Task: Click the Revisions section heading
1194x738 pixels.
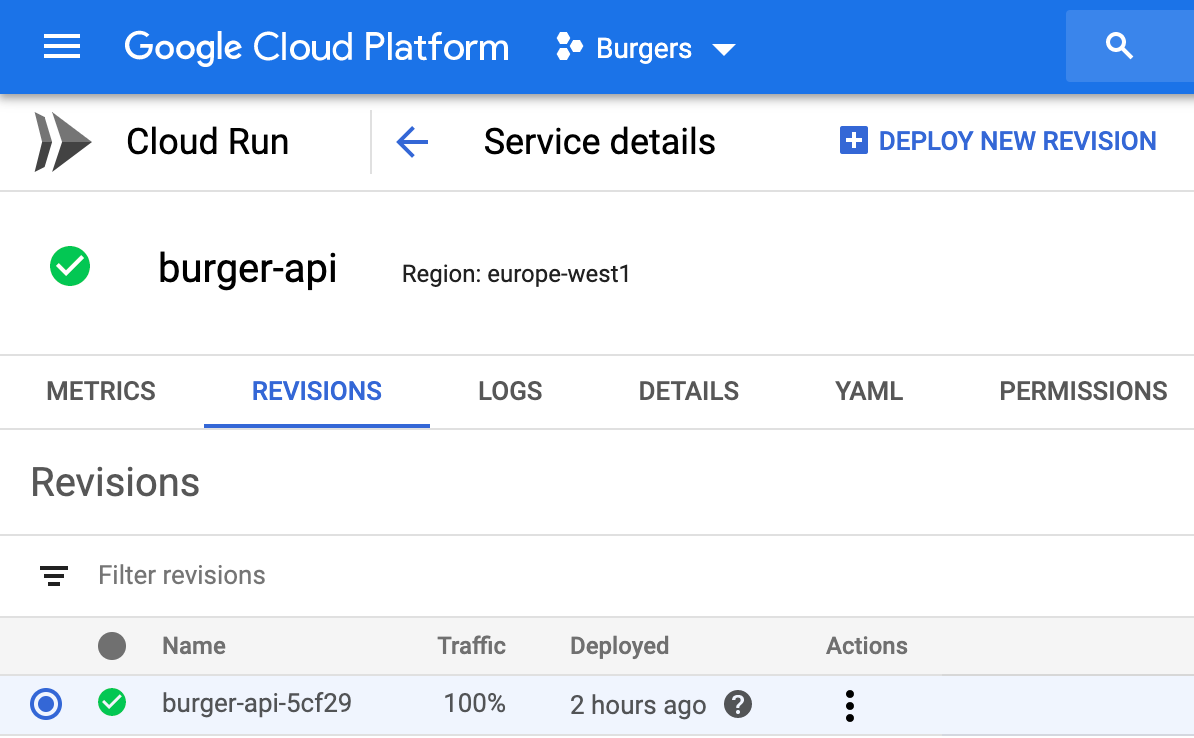Action: [115, 483]
